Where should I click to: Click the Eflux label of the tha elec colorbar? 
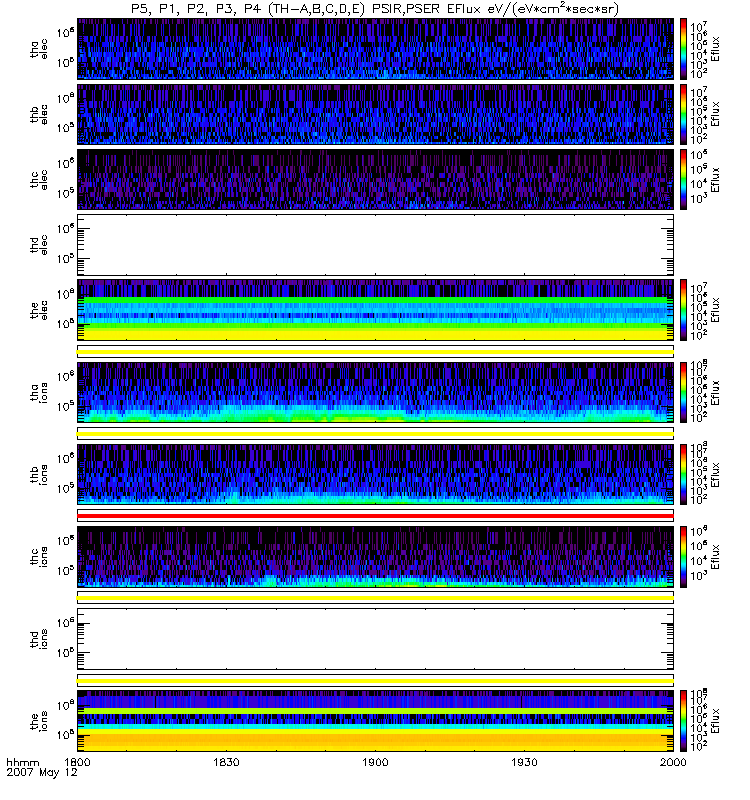(x=715, y=49)
